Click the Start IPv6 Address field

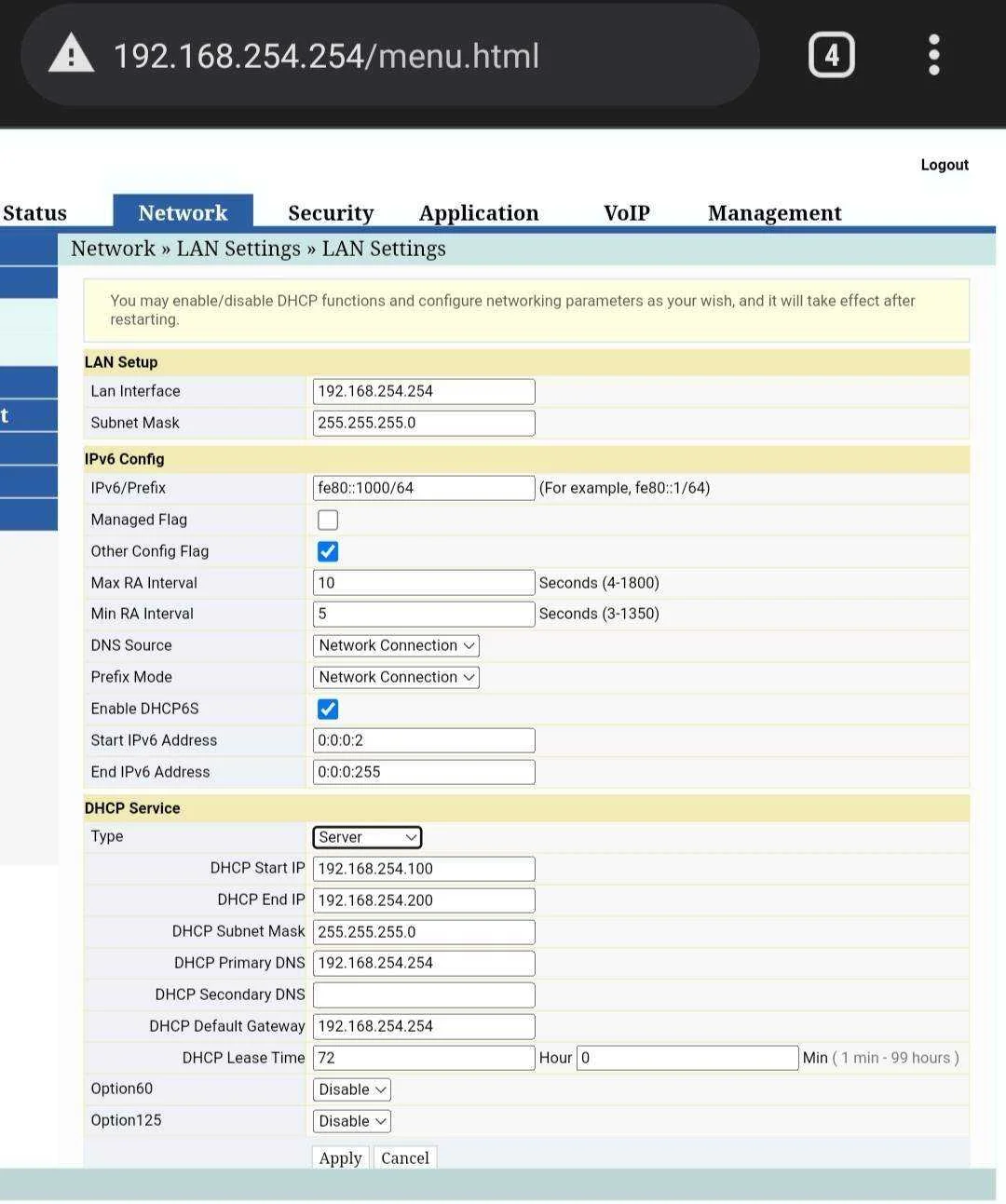point(424,740)
